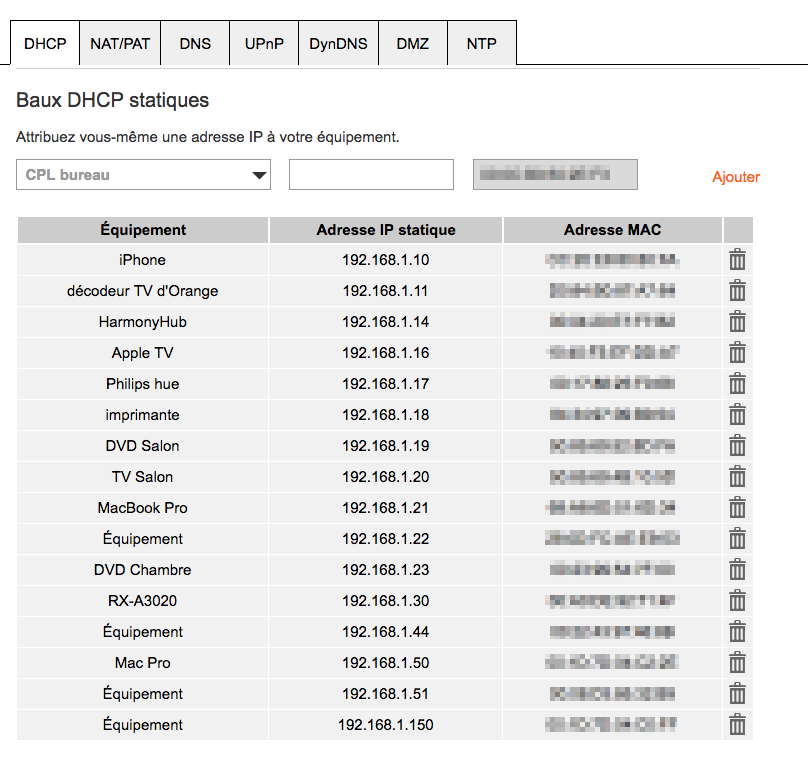Switch to the NAT/PAT tab

point(120,44)
